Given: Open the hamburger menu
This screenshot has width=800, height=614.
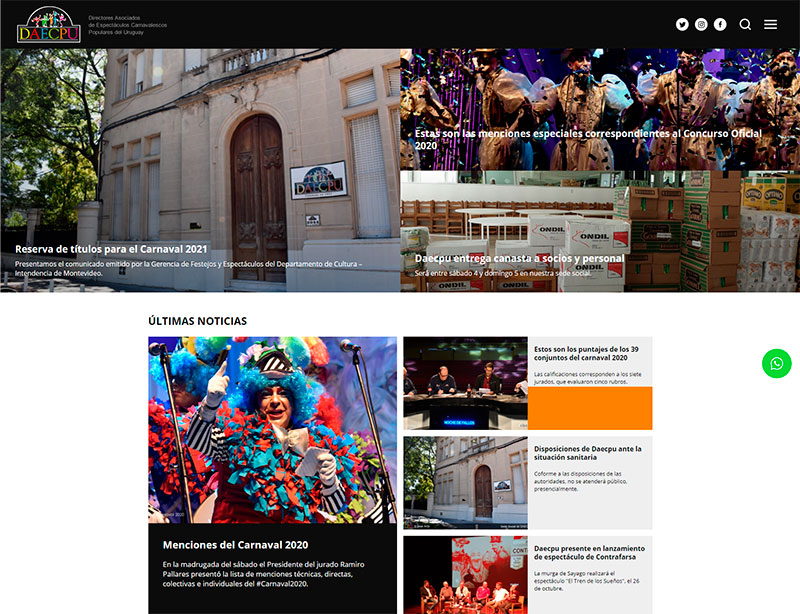Looking at the screenshot, I should 770,24.
